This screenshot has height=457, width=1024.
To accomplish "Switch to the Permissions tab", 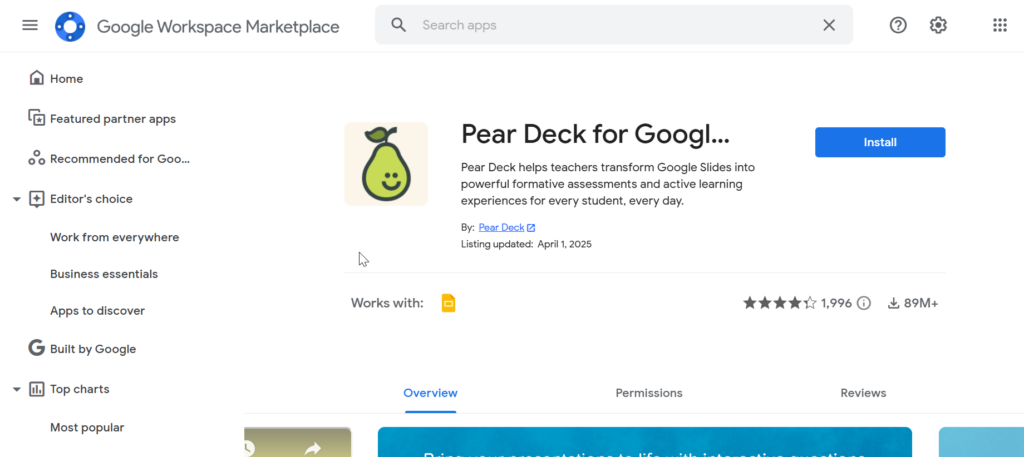I will [x=649, y=393].
